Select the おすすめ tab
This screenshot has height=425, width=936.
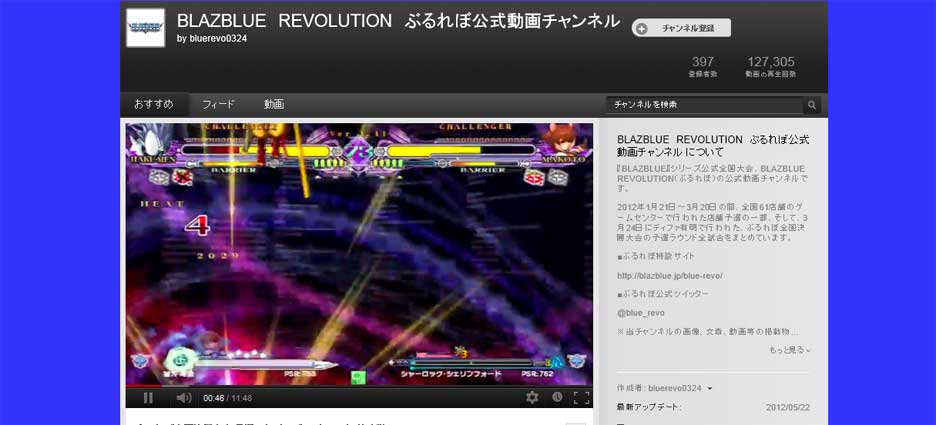154,104
